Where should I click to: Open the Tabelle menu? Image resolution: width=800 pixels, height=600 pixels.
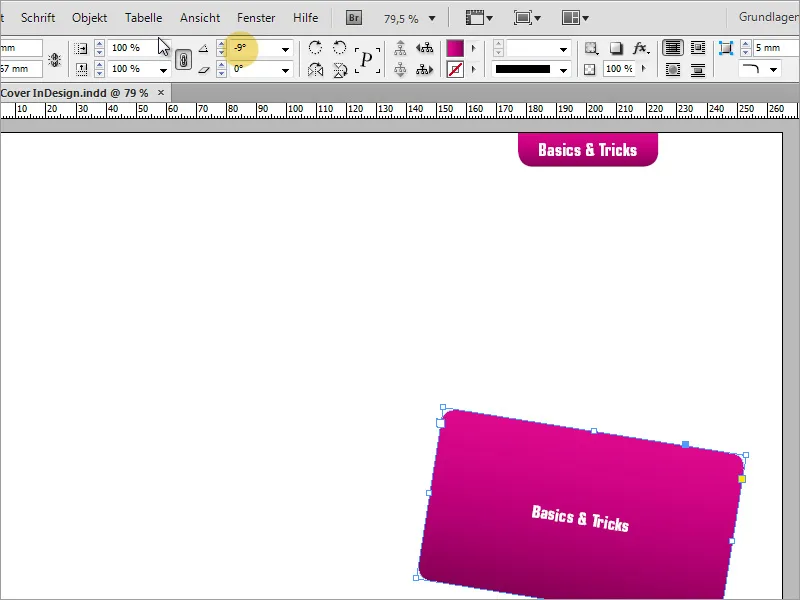[x=143, y=18]
